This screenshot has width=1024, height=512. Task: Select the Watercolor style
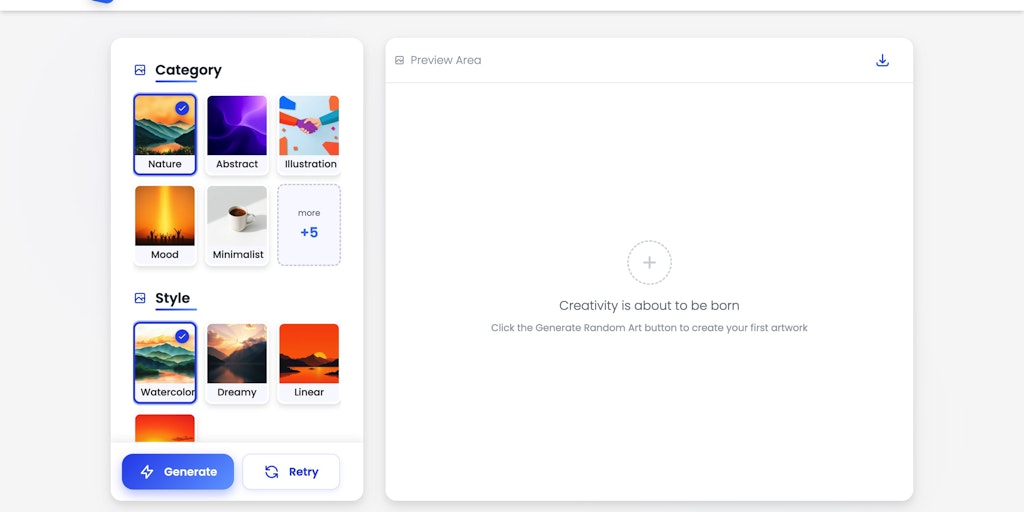coord(165,362)
